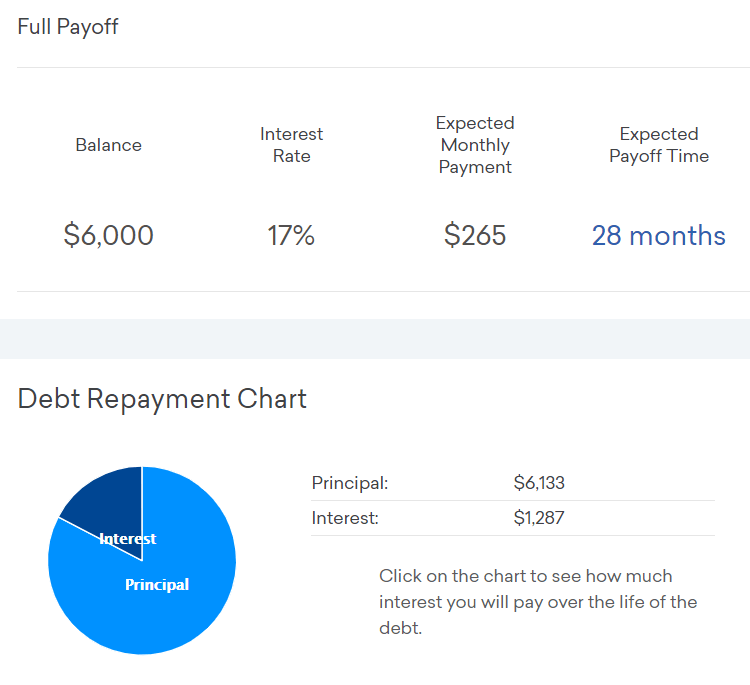Click the gray divider band above the chart section
This screenshot has height=685, width=750.
click(375, 338)
